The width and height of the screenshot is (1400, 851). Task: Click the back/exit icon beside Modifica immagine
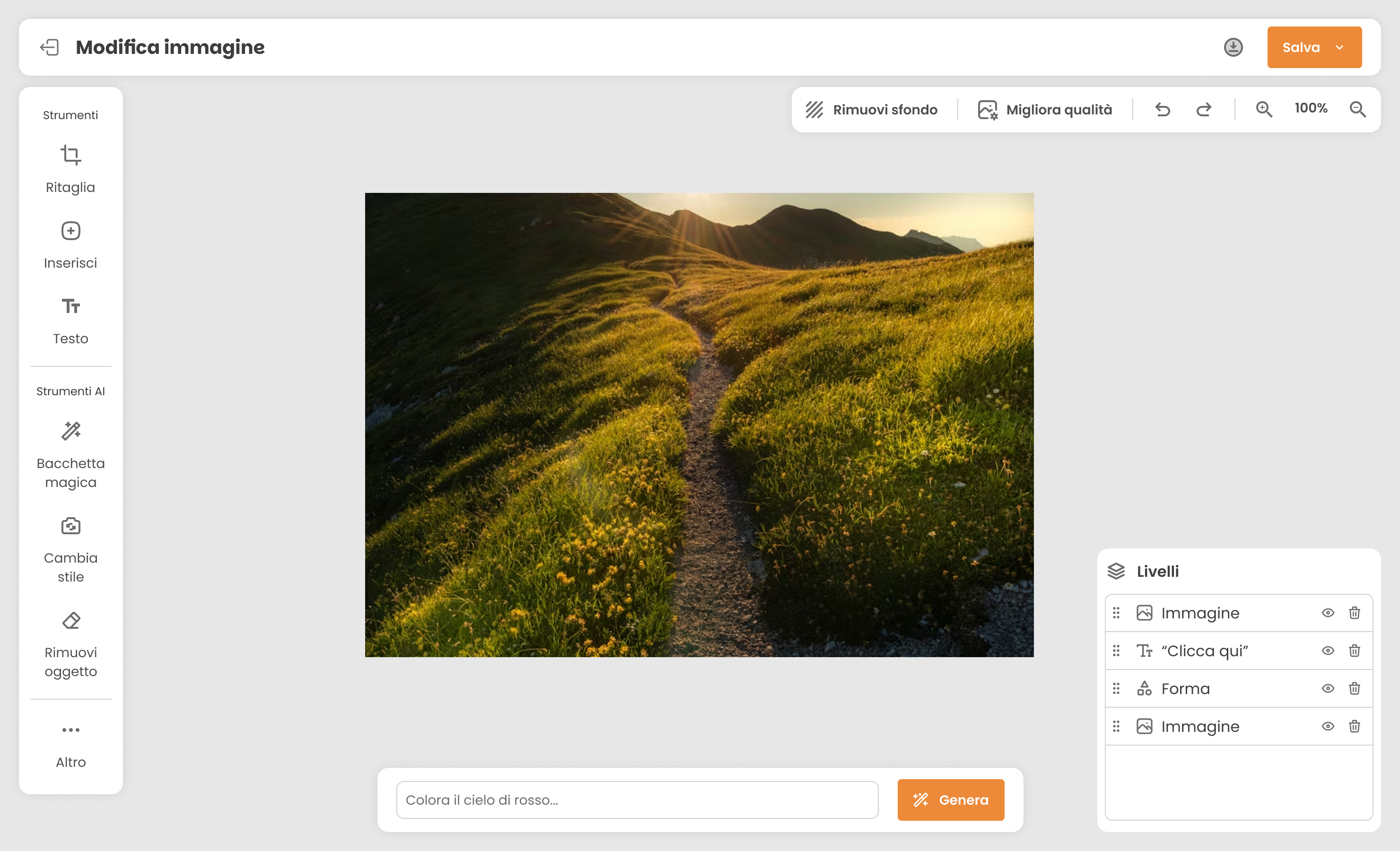50,47
